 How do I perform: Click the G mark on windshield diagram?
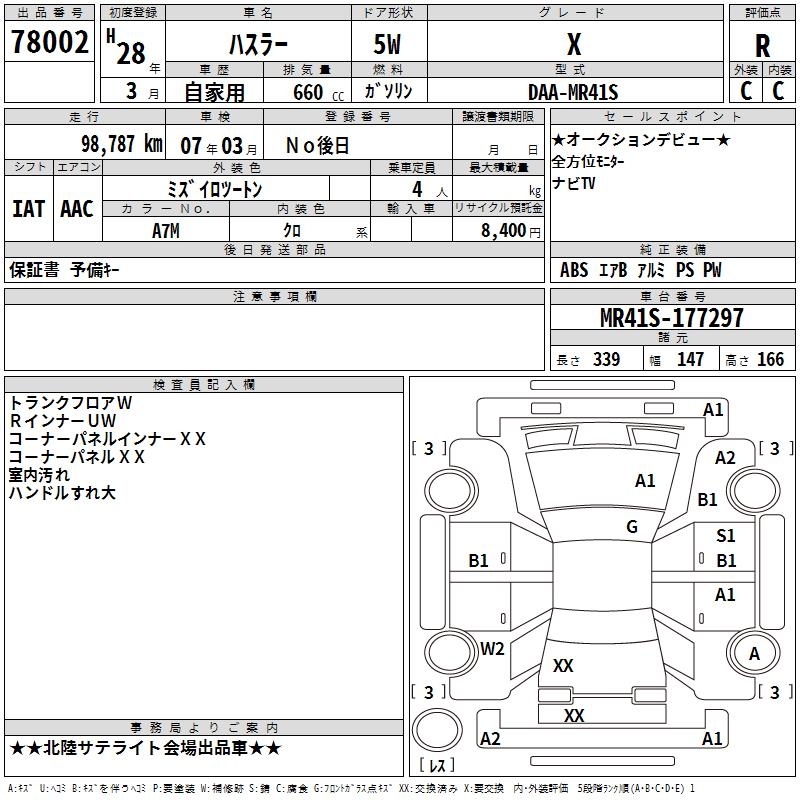(x=632, y=527)
